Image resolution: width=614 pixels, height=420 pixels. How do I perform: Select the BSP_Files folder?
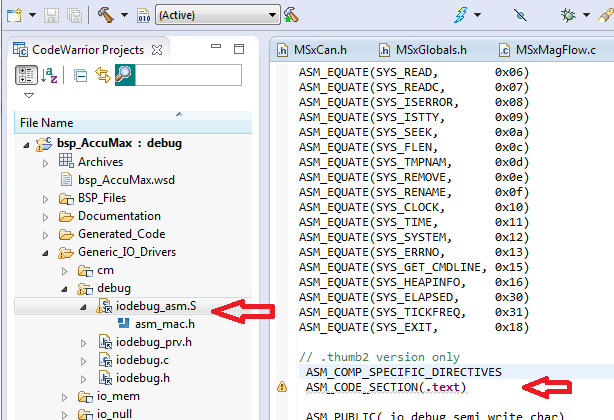(102, 198)
